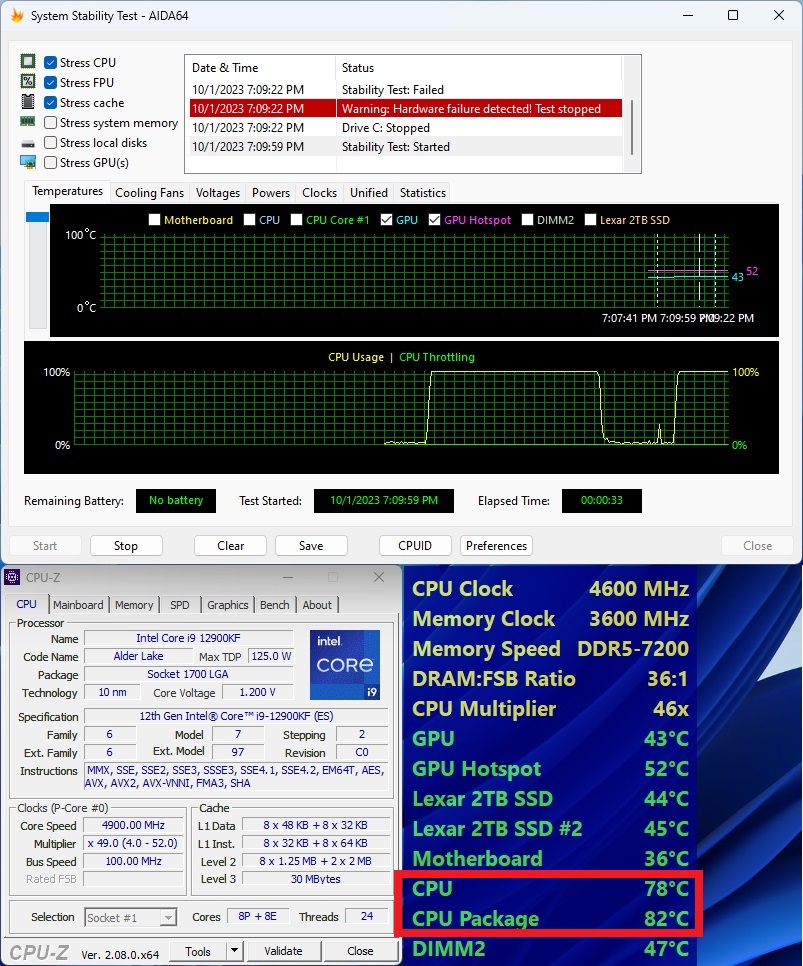Select the Drive C: Stopped log row
803x966 pixels.
pos(406,128)
